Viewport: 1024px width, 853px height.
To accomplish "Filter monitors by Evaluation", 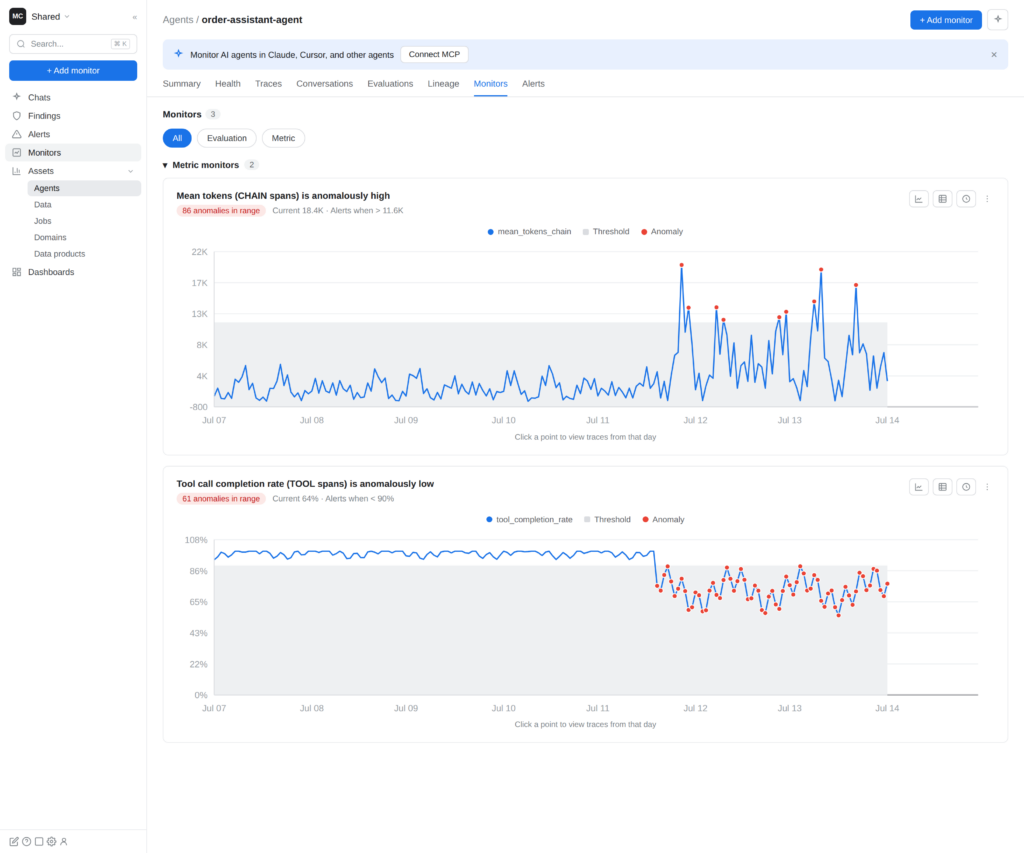I will [x=227, y=138].
